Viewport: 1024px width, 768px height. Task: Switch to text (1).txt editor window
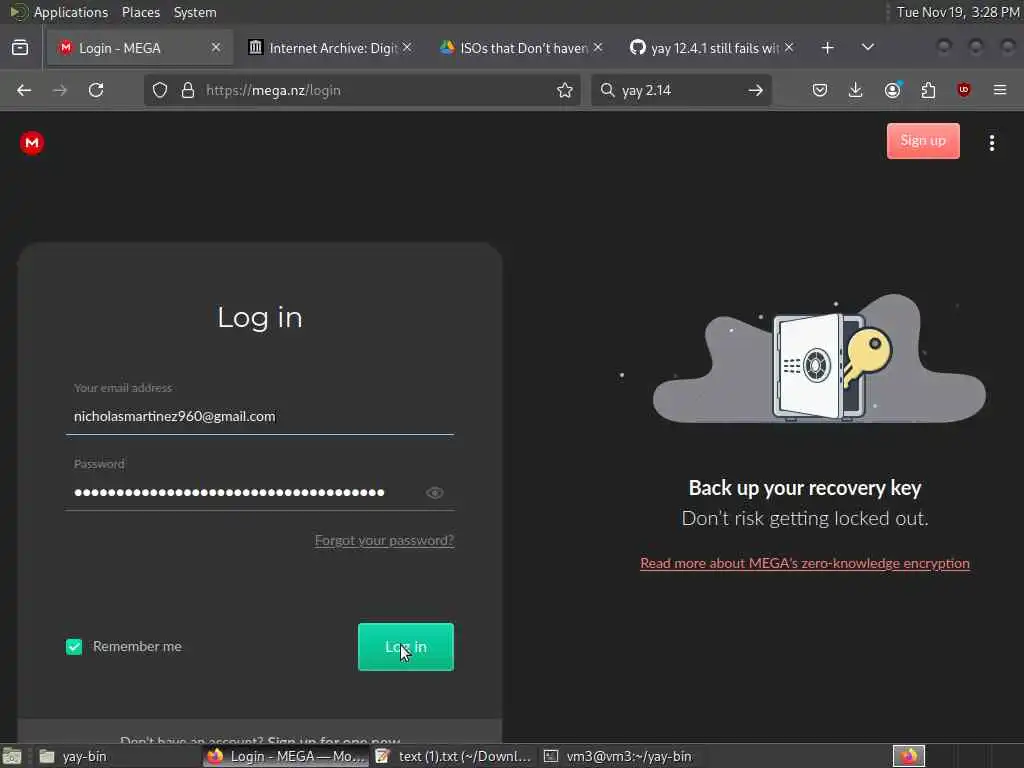454,756
